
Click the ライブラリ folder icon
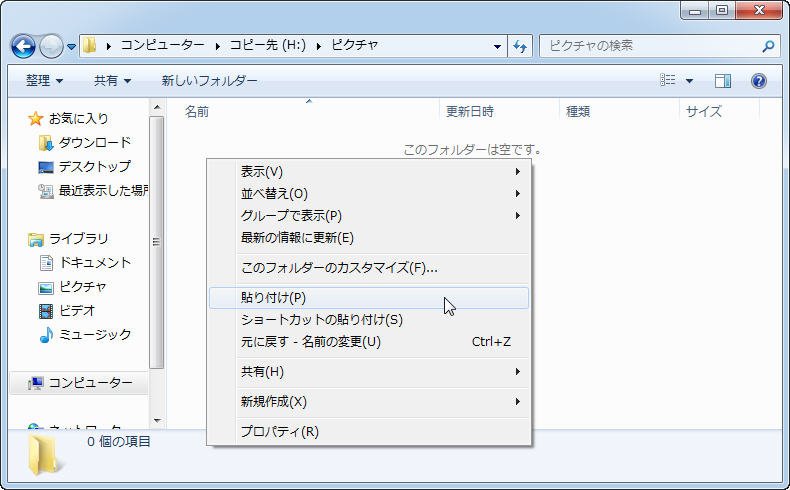click(36, 240)
